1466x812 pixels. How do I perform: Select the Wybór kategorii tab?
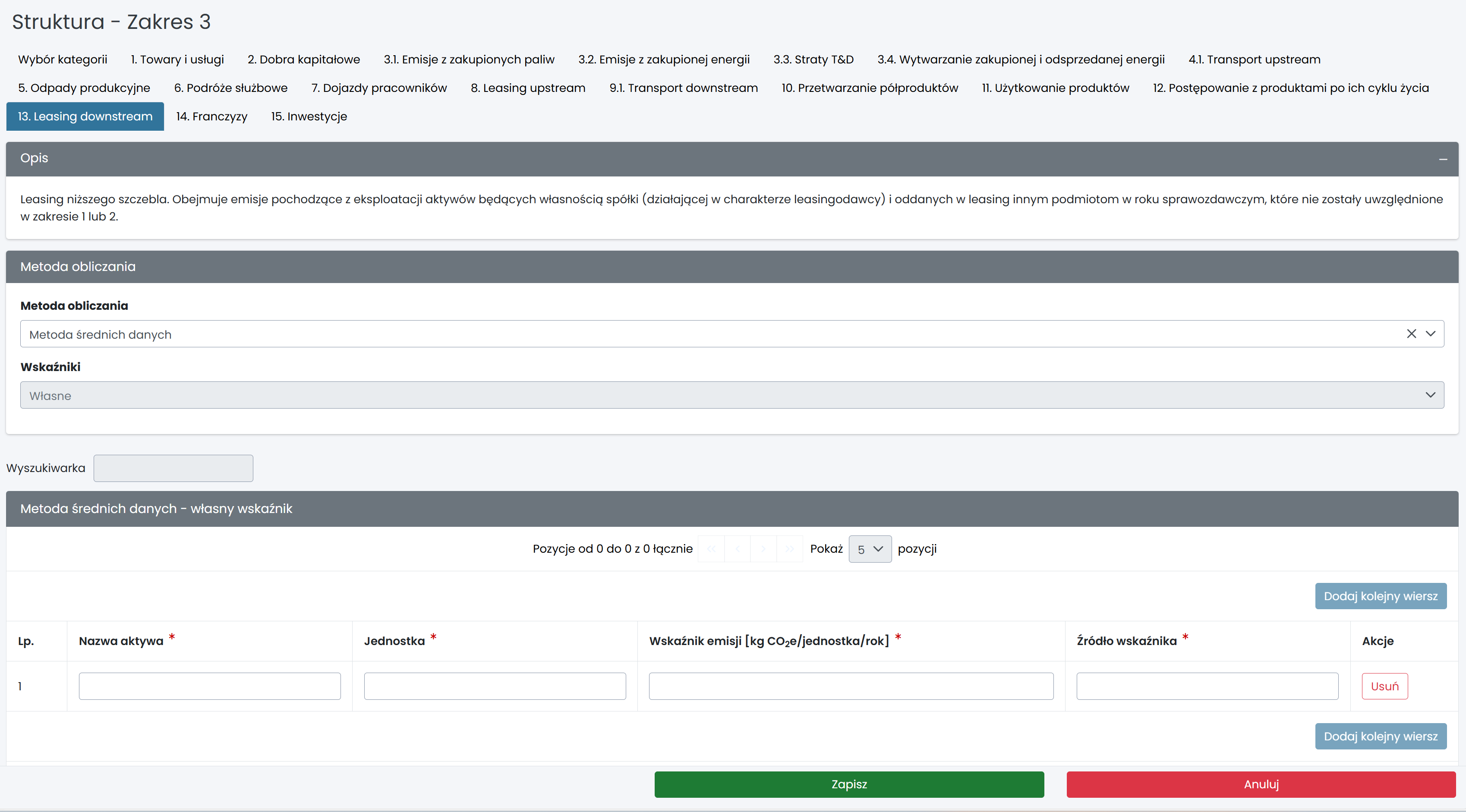[x=63, y=60]
